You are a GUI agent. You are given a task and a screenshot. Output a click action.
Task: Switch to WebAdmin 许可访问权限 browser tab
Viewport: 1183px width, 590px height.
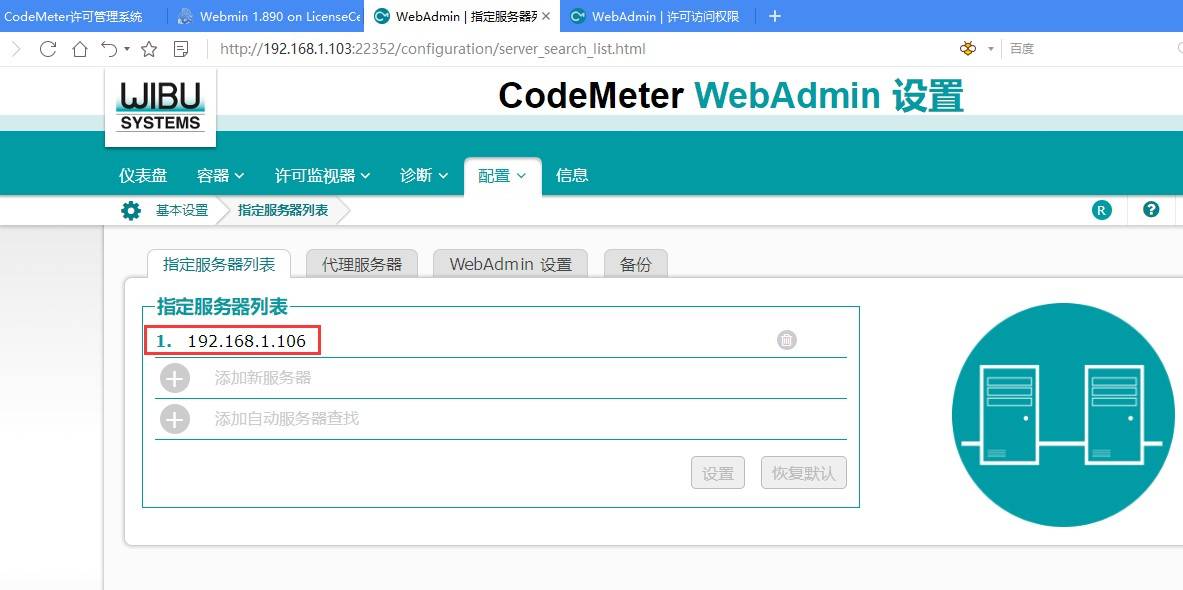pos(656,16)
